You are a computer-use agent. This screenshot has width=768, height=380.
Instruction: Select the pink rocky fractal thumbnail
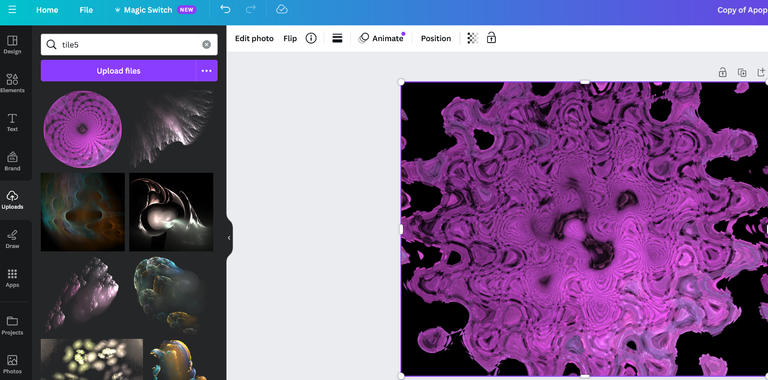pyautogui.click(x=83, y=295)
